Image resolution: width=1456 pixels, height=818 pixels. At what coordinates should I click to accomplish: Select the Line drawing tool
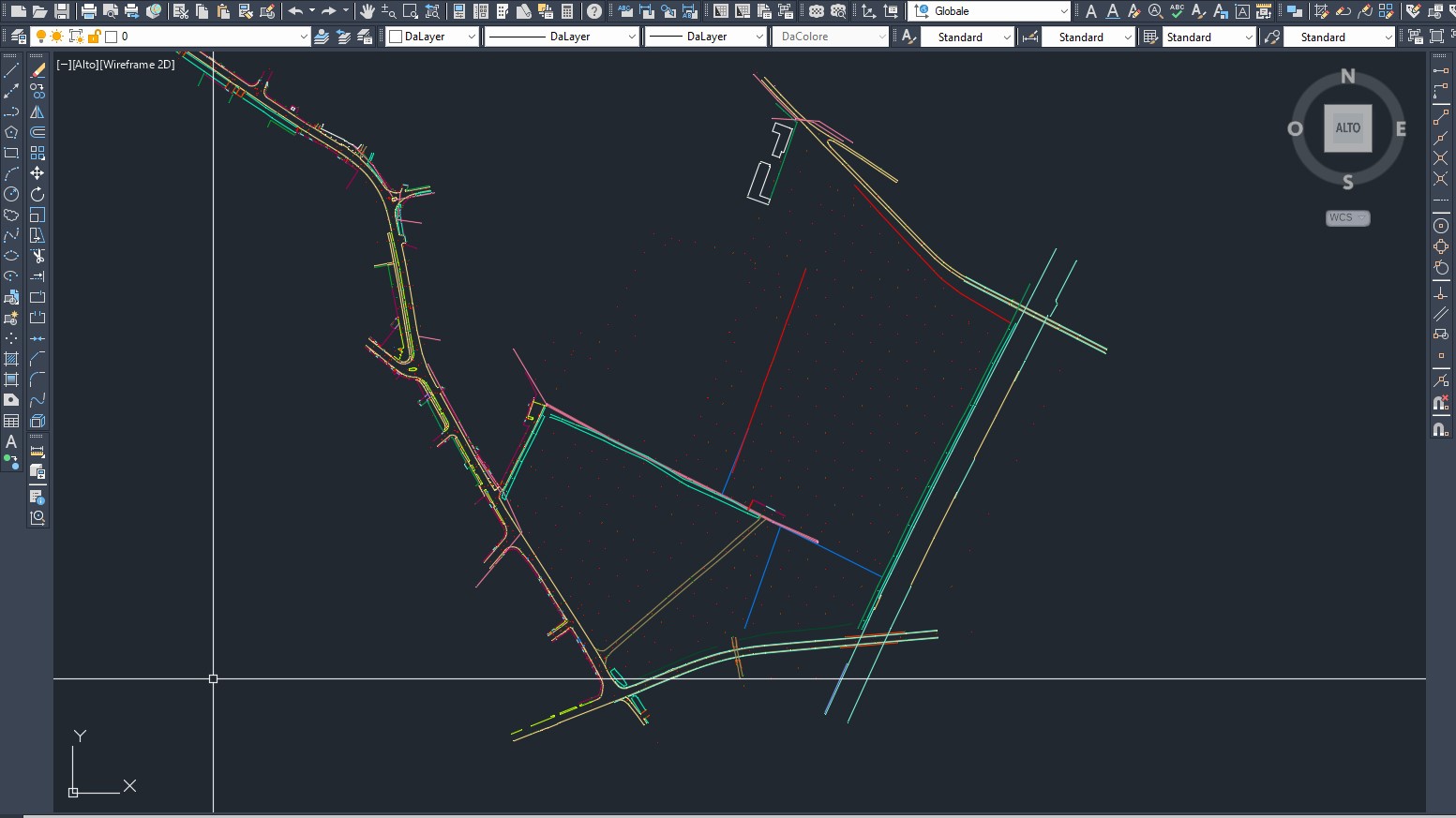click(11, 71)
